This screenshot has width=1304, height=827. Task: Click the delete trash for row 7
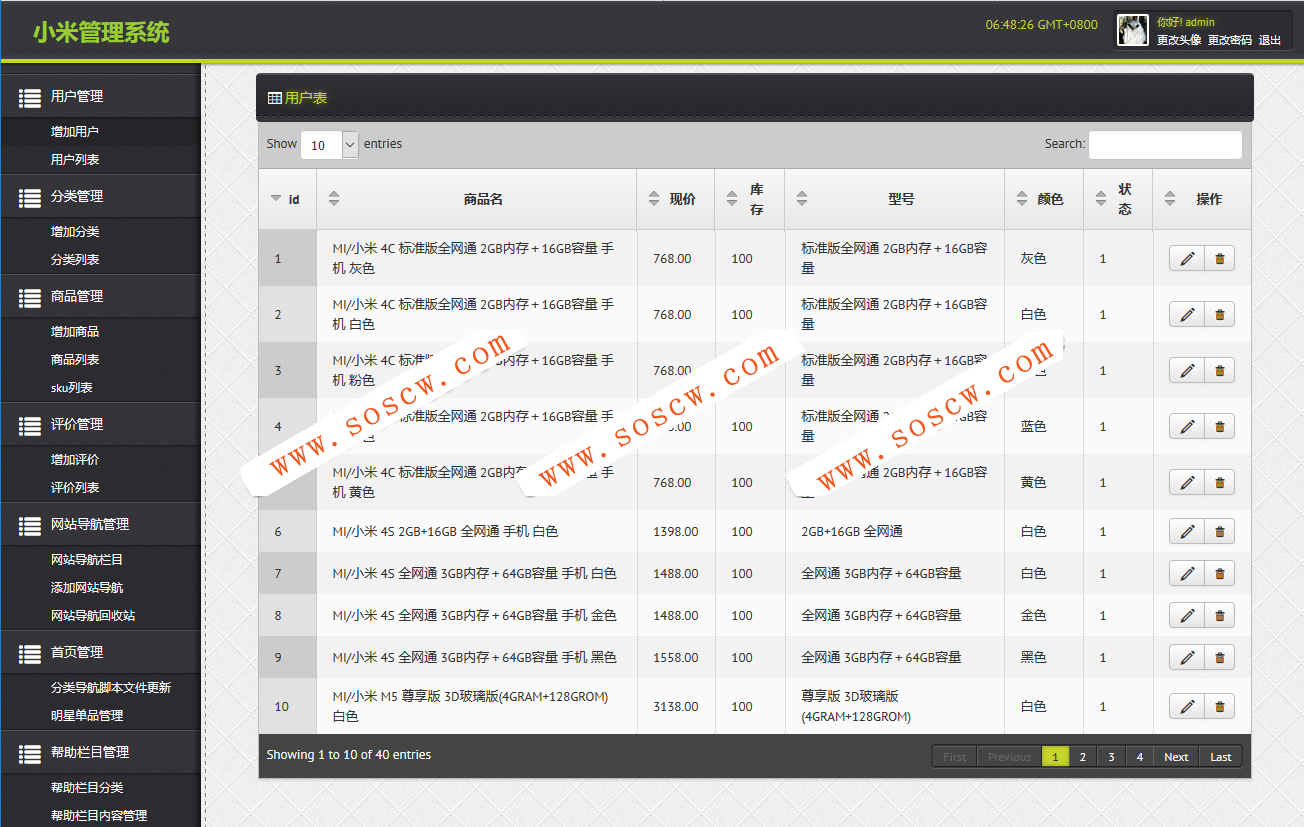click(1219, 574)
